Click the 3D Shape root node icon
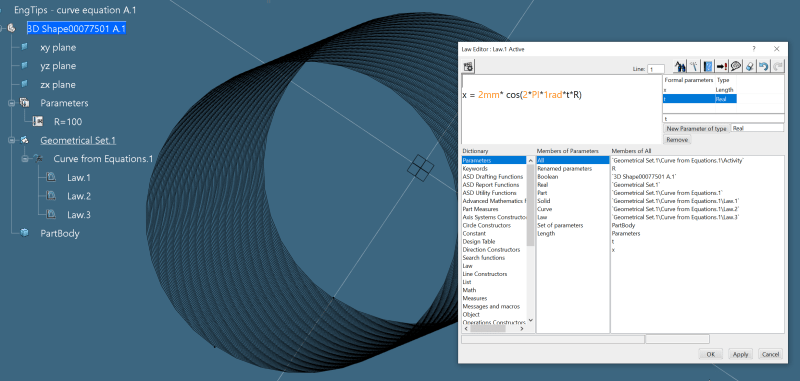 coord(11,29)
